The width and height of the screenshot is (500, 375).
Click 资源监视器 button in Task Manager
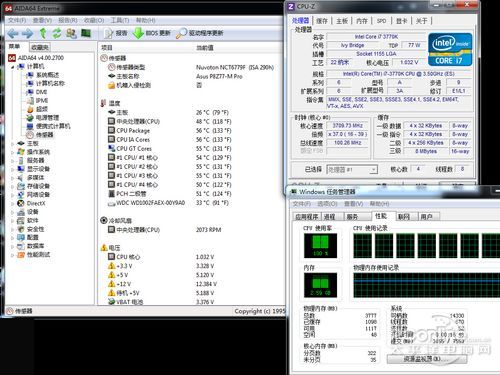(x=427, y=359)
